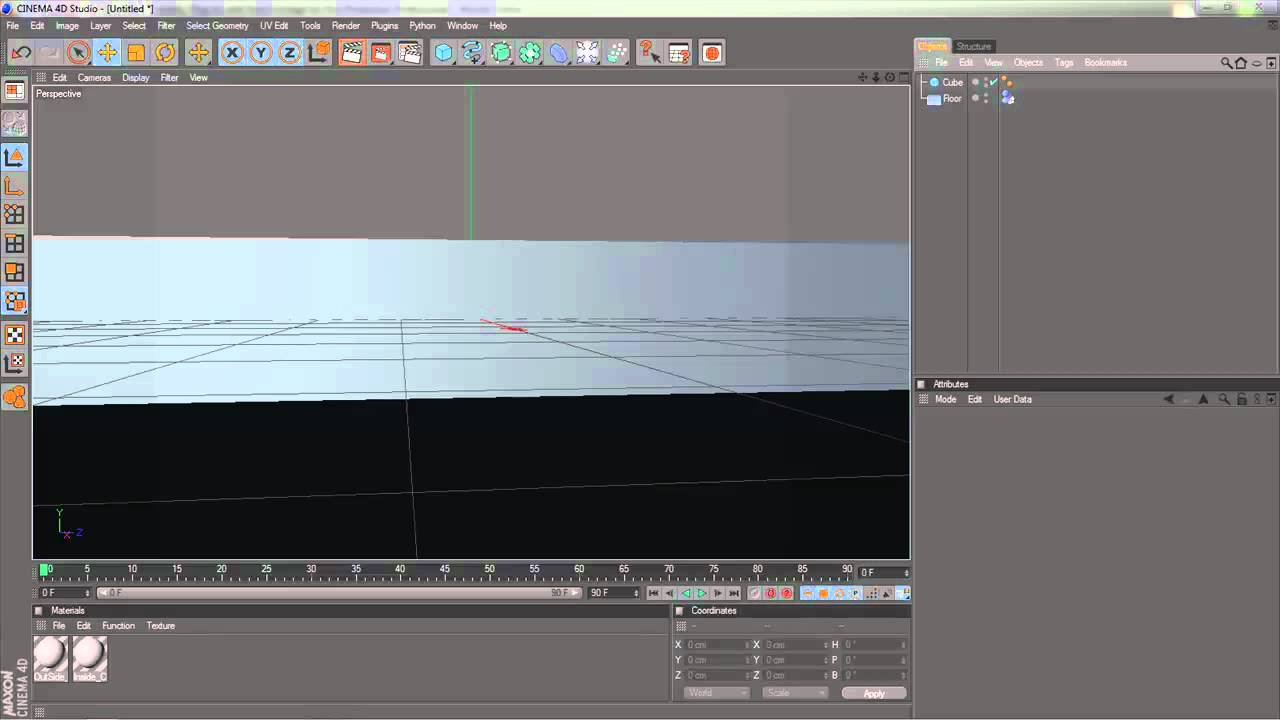Toggle the Cube enable green checkmark
Image resolution: width=1280 pixels, height=720 pixels.
(993, 83)
